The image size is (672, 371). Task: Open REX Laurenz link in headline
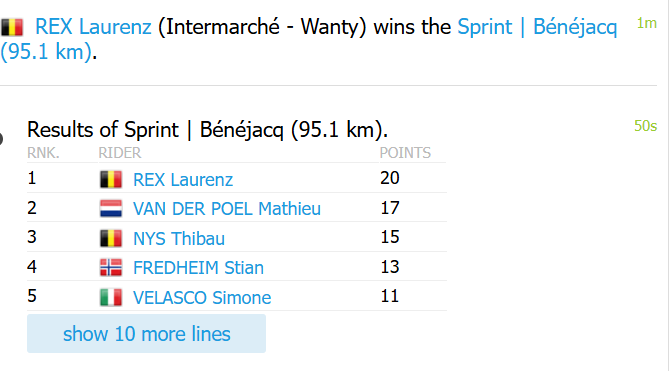[93, 27]
